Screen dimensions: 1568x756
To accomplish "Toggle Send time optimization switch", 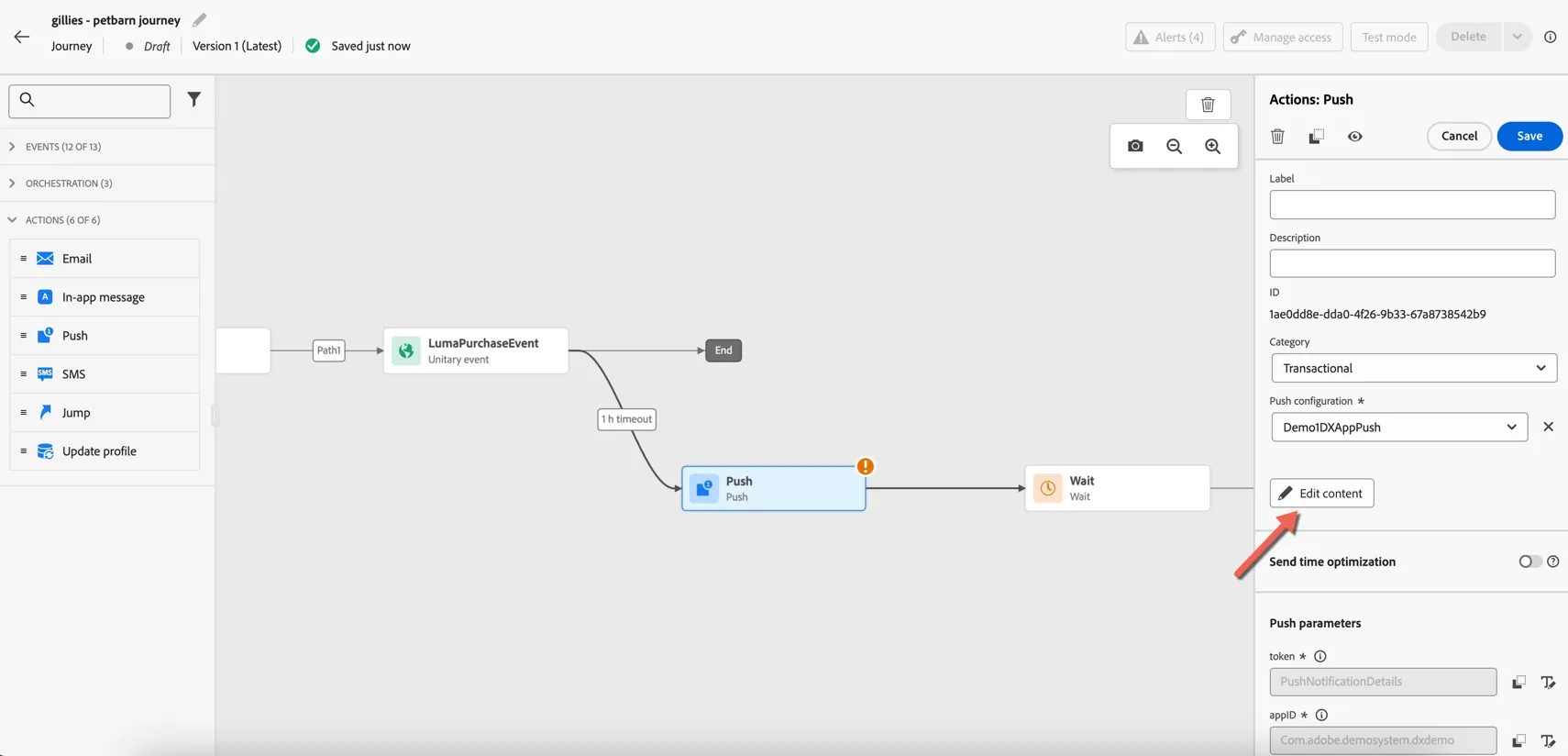I will pyautogui.click(x=1529, y=561).
